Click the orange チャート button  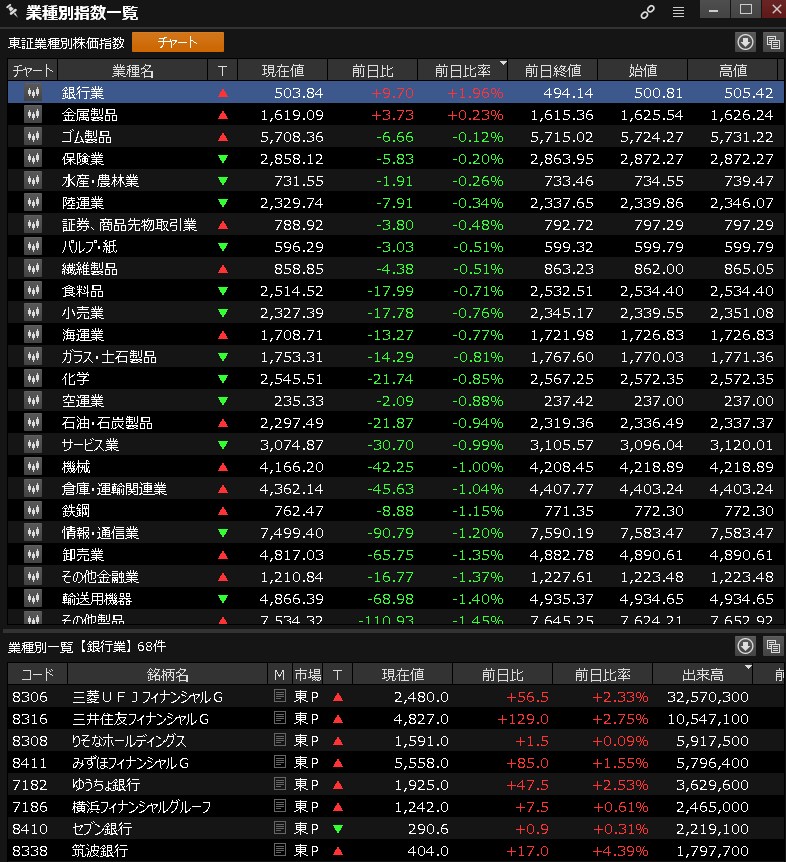178,42
